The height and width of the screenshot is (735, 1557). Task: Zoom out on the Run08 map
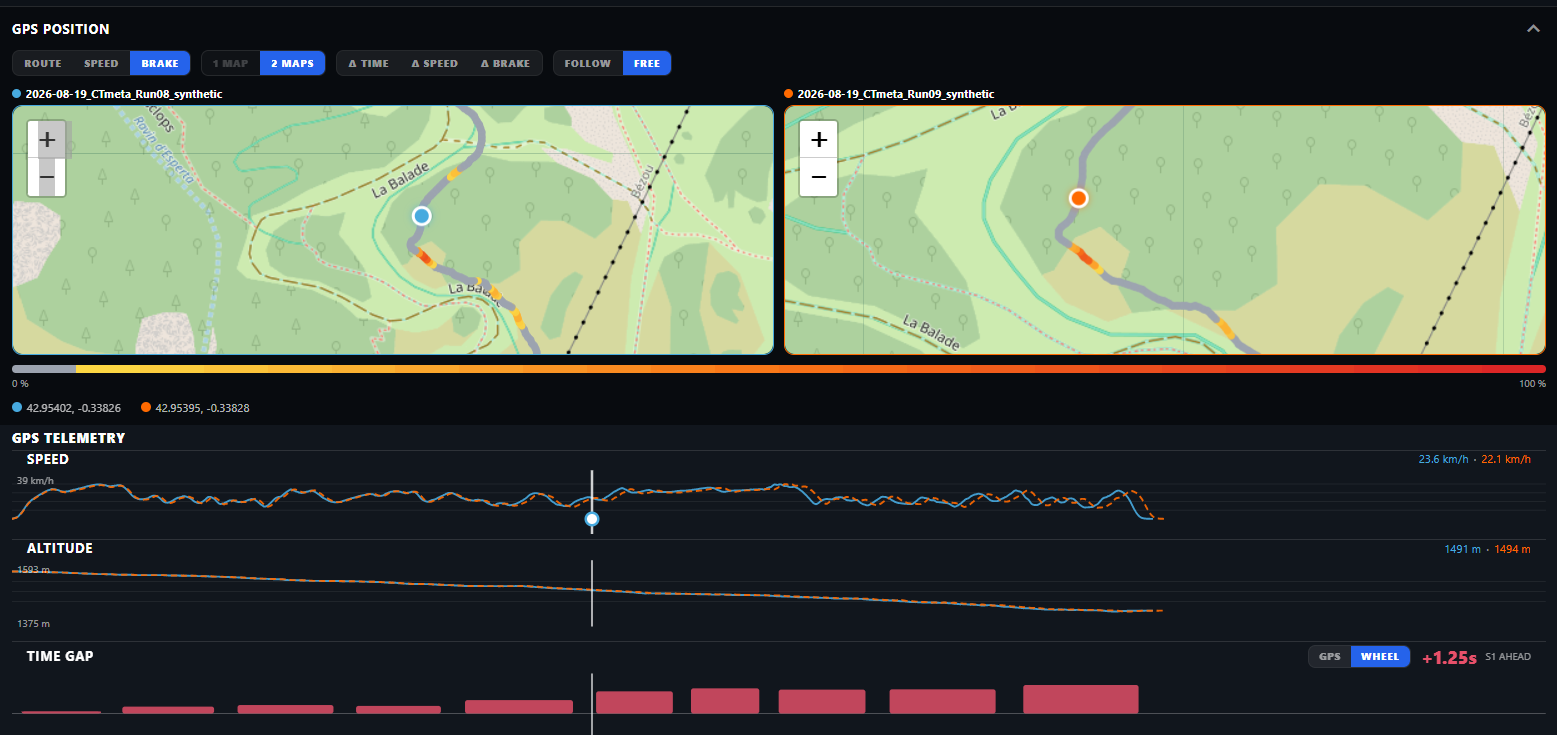[46, 177]
